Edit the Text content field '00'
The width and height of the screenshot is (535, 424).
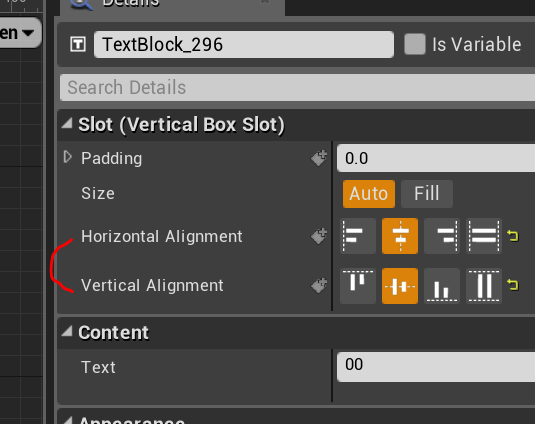click(x=436, y=367)
